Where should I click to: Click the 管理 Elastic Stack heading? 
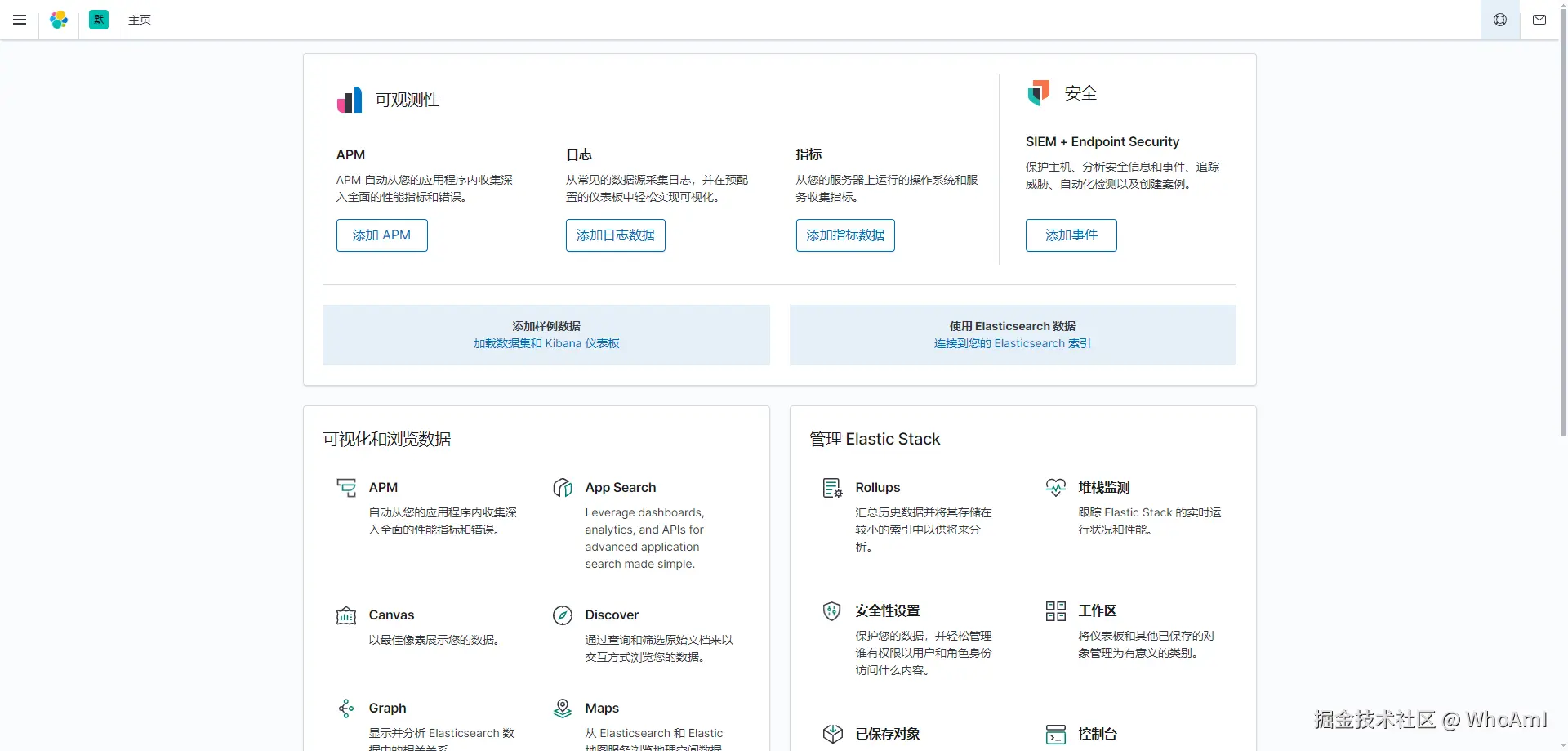click(x=875, y=440)
